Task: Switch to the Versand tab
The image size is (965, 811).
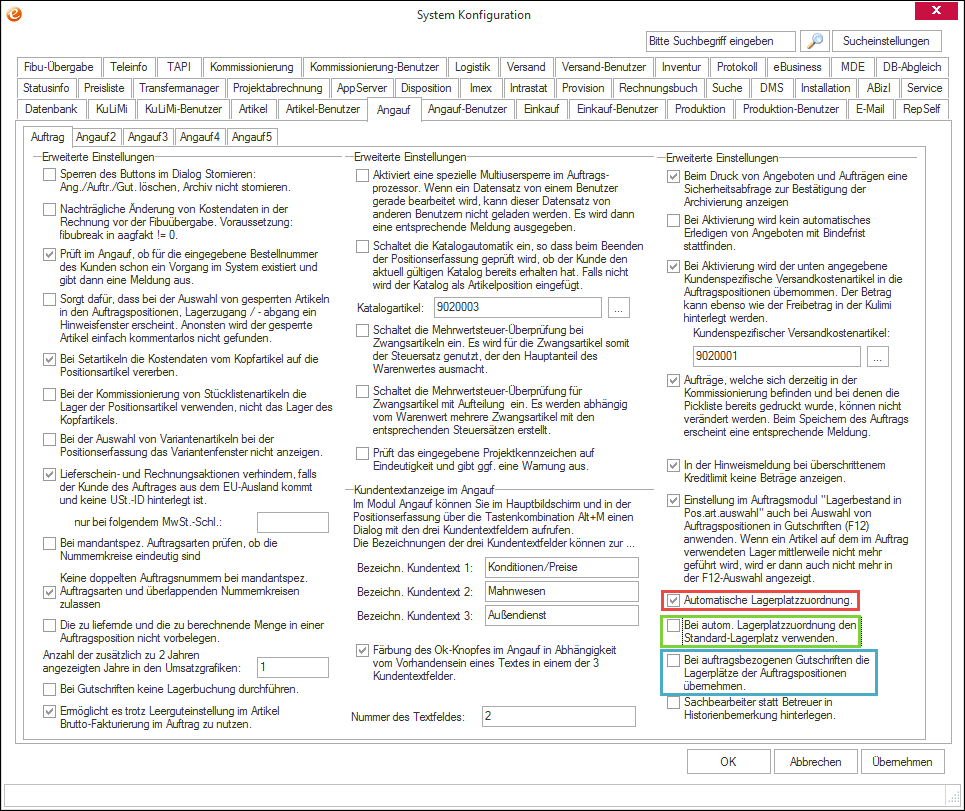Action: 526,67
